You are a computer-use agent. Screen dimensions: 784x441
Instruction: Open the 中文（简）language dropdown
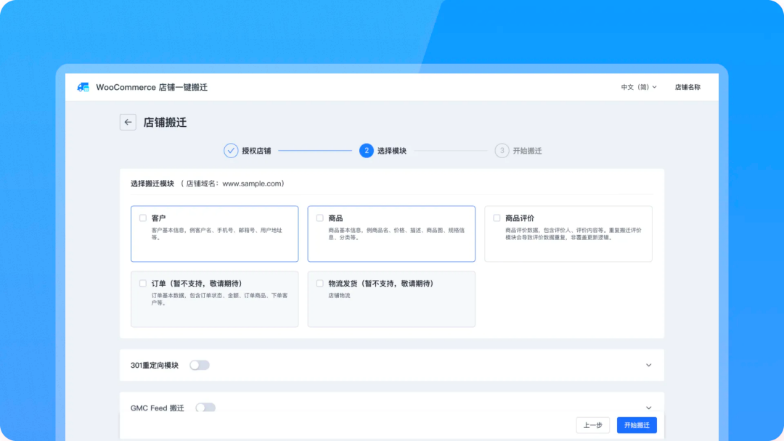638,87
